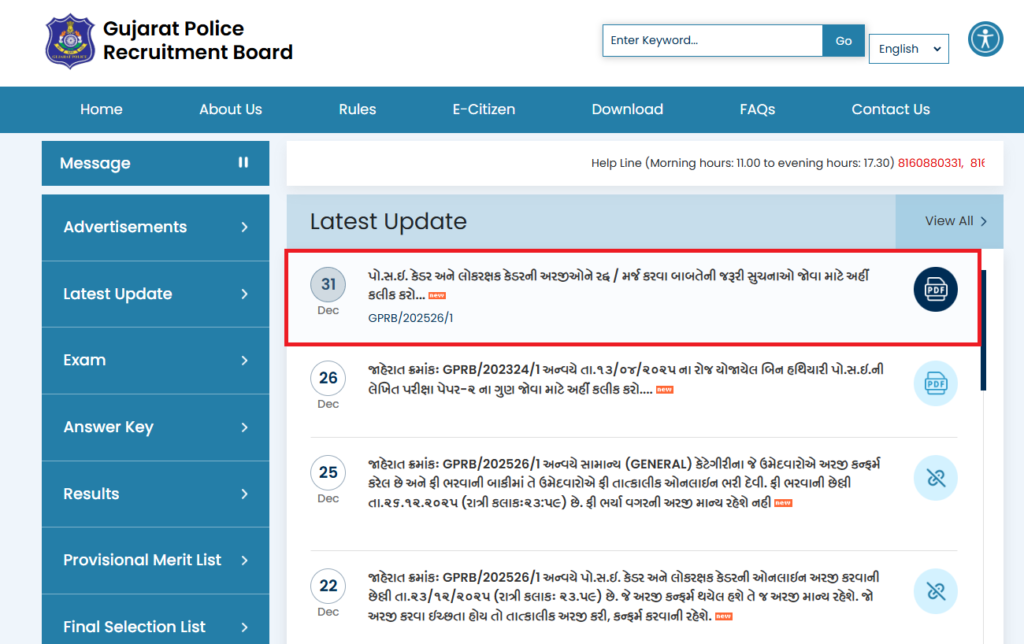Open the English language selector

tap(908, 48)
